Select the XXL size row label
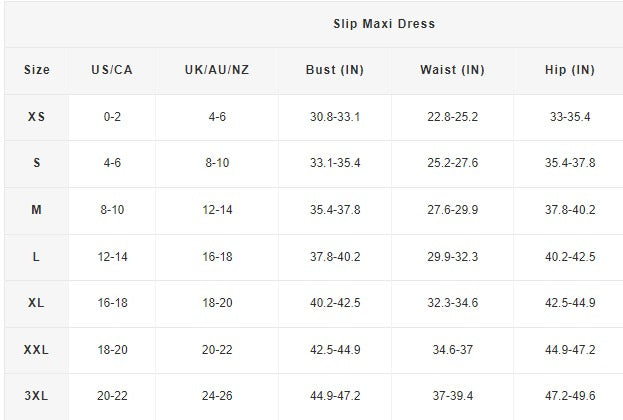 click(36, 350)
